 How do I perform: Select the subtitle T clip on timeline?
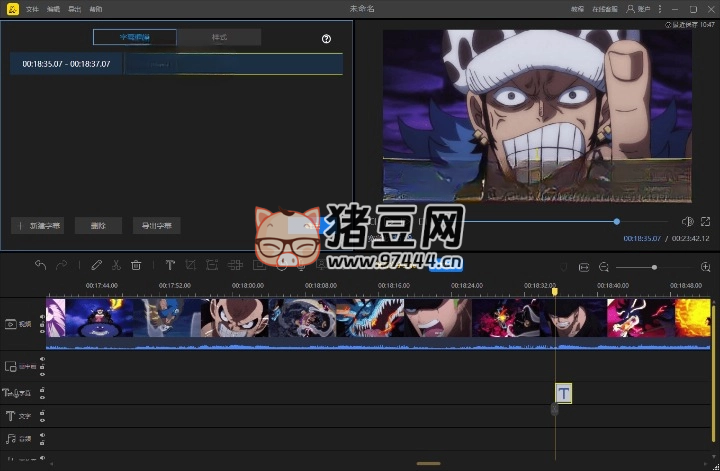(564, 393)
